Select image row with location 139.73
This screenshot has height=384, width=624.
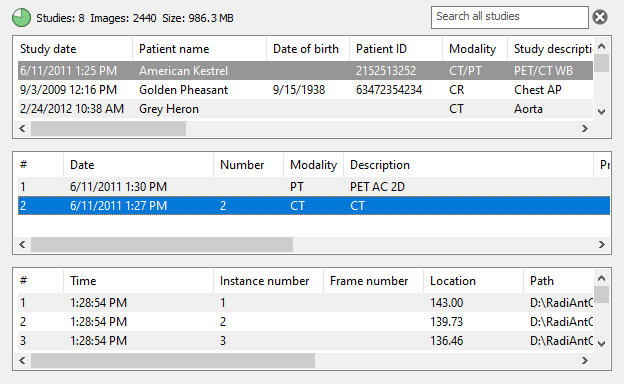305,322
